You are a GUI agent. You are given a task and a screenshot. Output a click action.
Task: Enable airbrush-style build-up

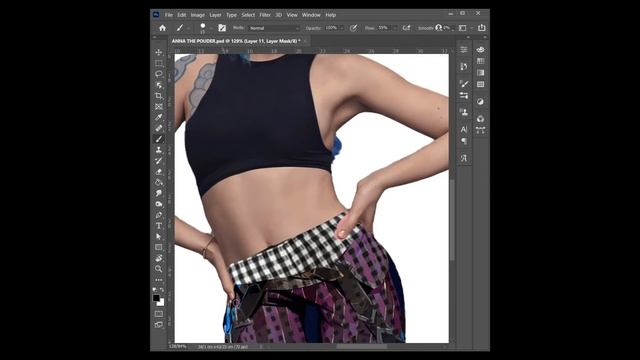click(406, 28)
